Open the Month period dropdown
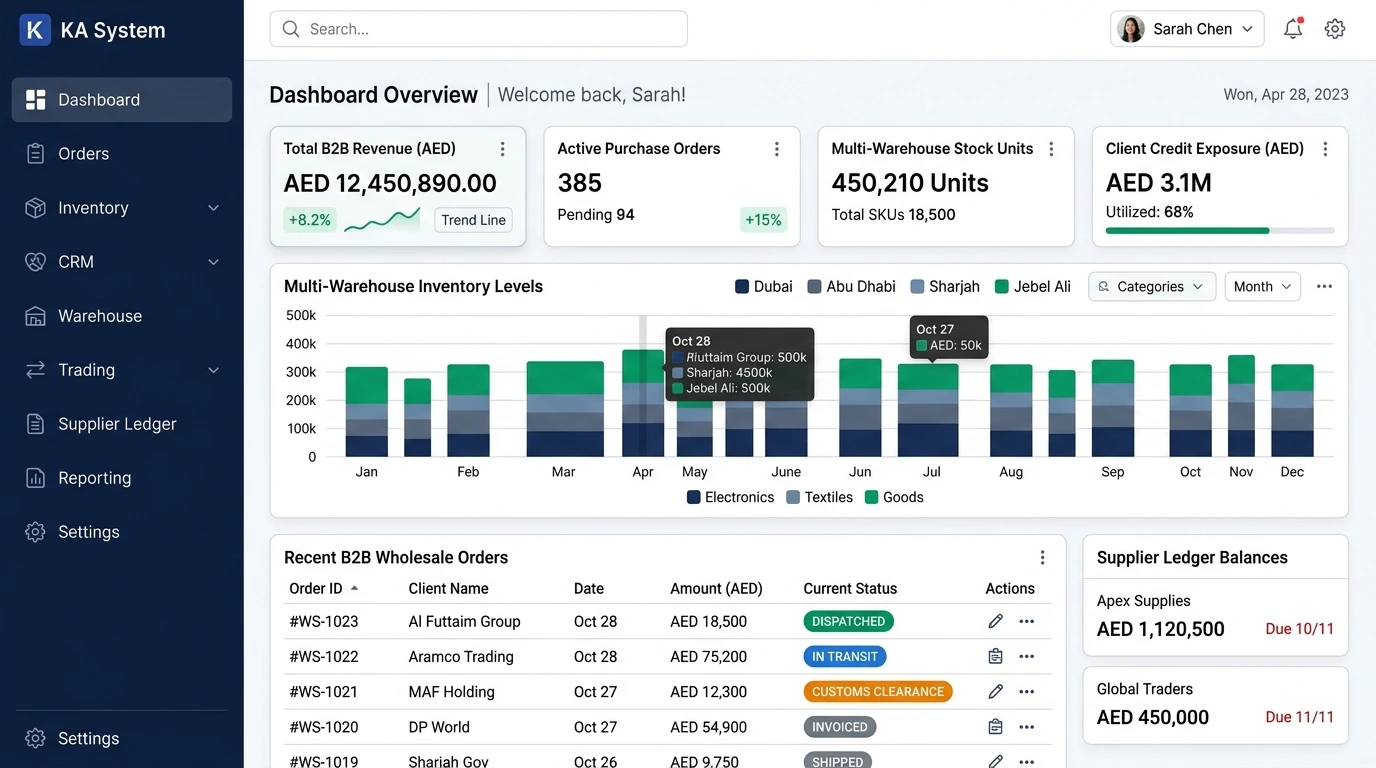Viewport: 1376px width, 768px height. coord(1263,287)
